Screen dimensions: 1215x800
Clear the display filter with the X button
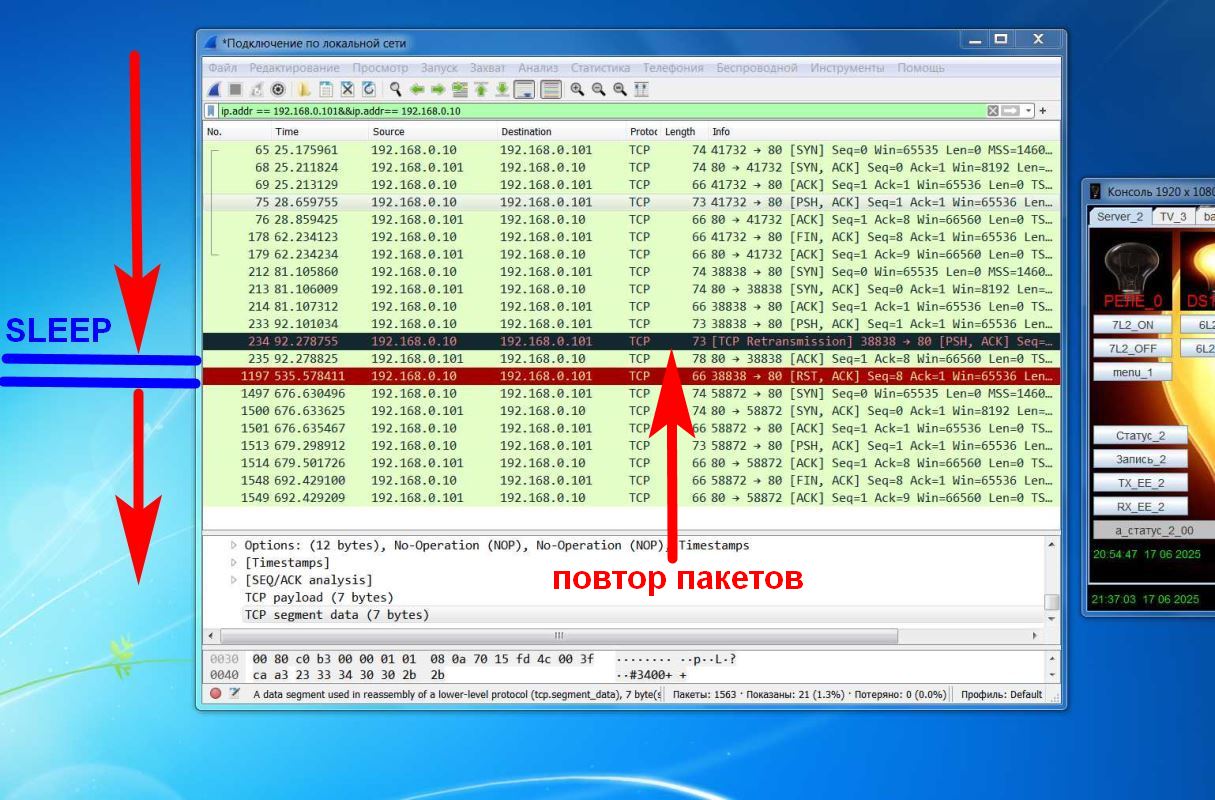pyautogui.click(x=992, y=111)
